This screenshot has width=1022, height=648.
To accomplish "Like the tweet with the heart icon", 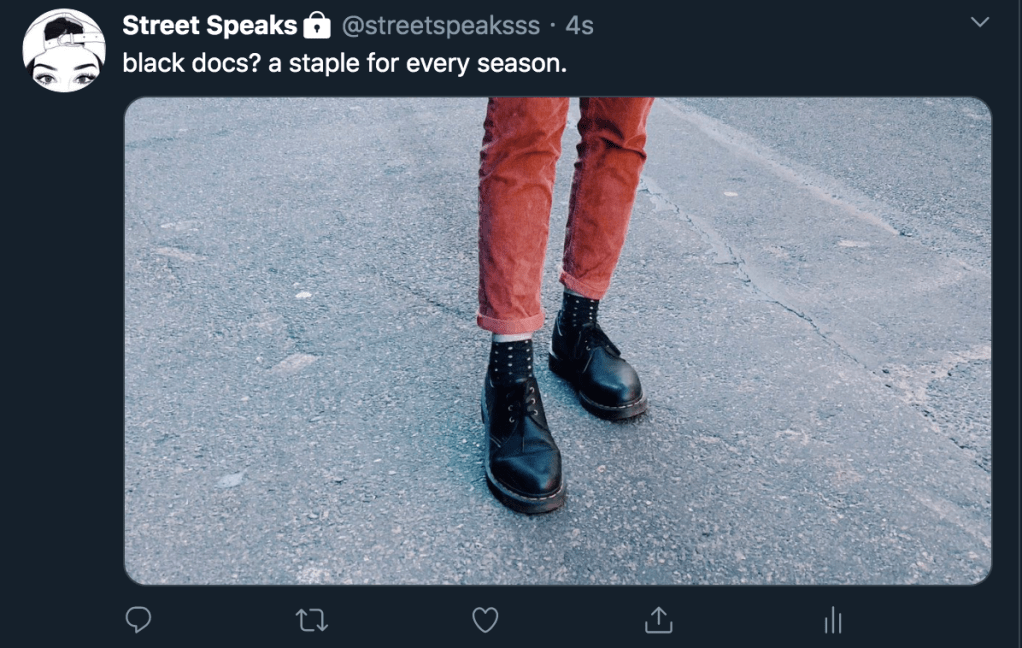I will (485, 620).
